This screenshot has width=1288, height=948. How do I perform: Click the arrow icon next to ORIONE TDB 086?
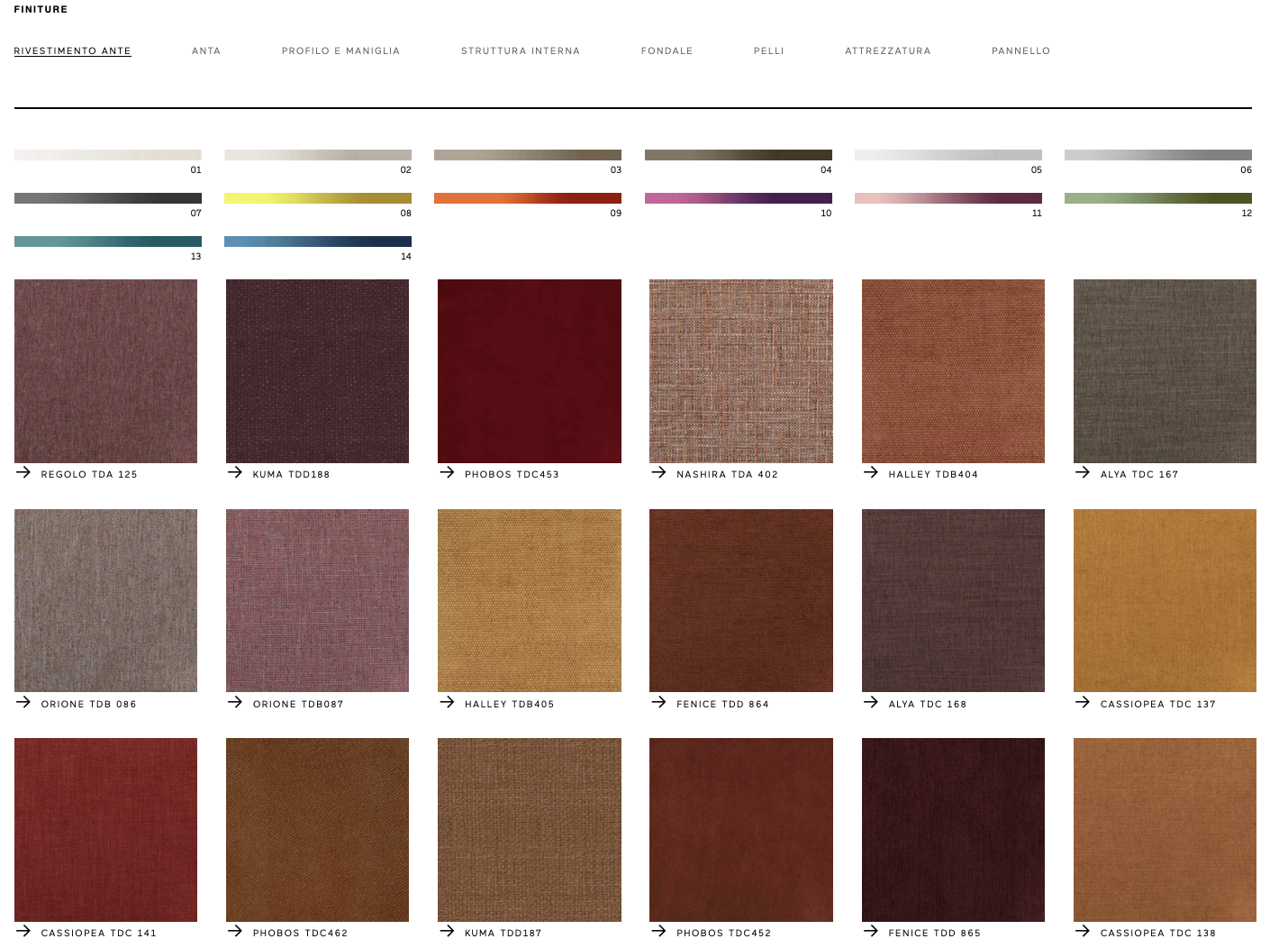(23, 702)
